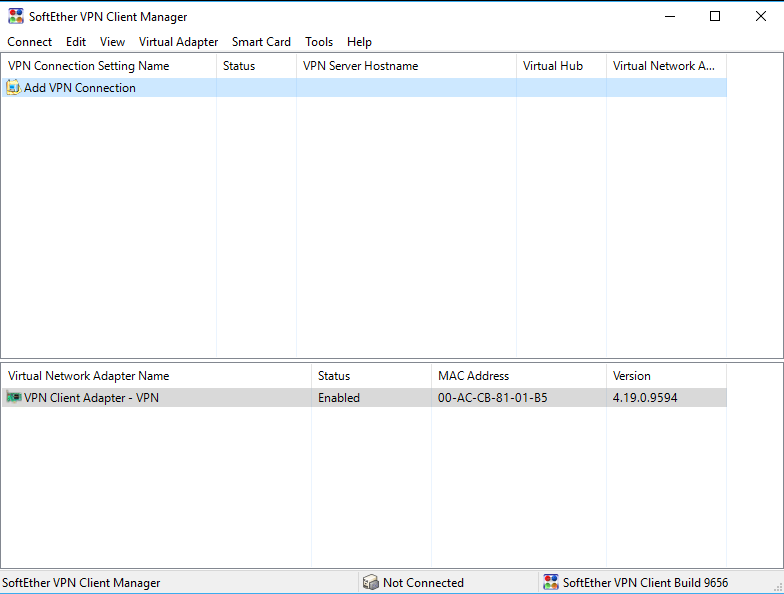Click the SoftEther build icon in status bar

coord(551,583)
